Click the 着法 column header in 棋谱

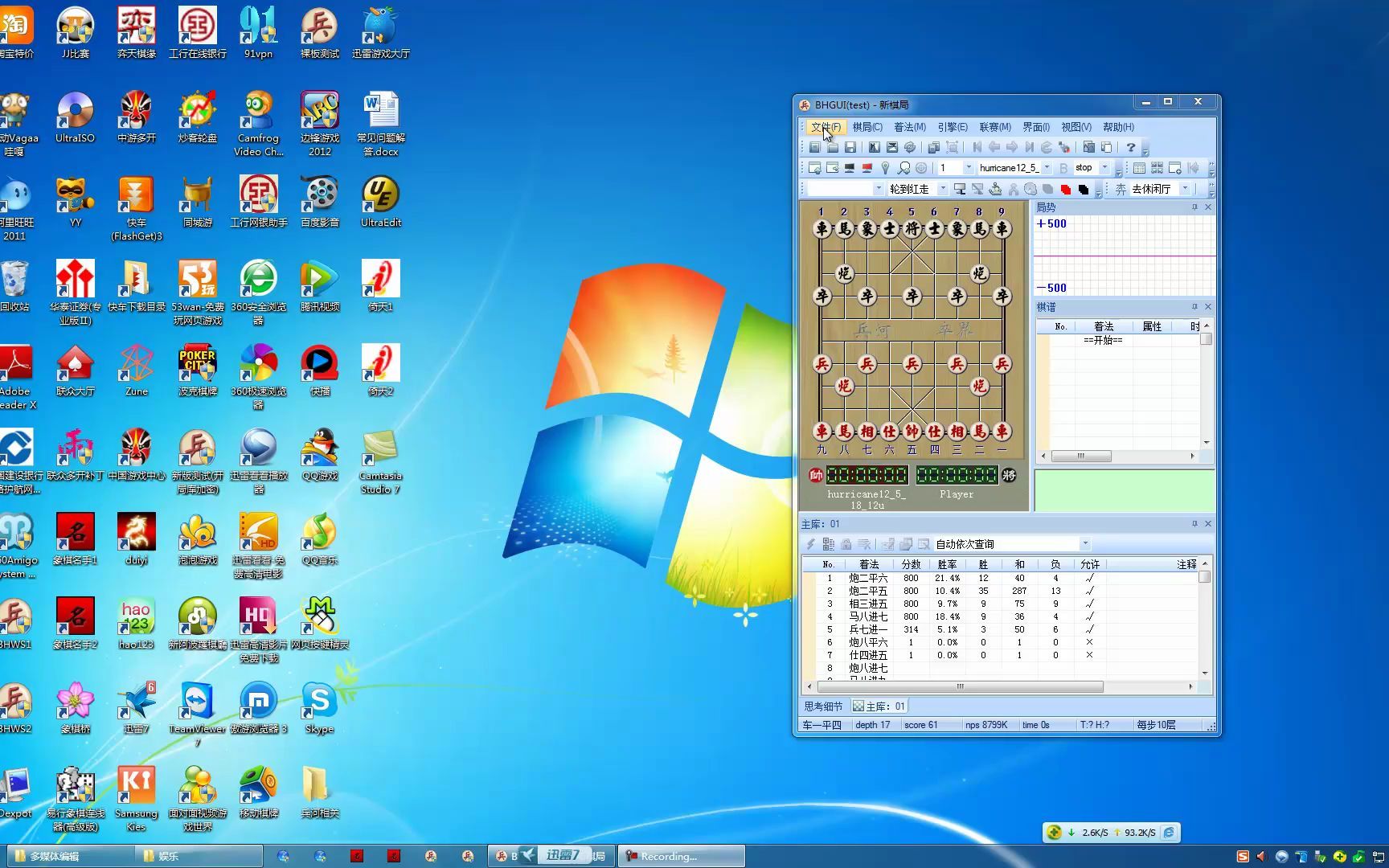pos(1104,326)
